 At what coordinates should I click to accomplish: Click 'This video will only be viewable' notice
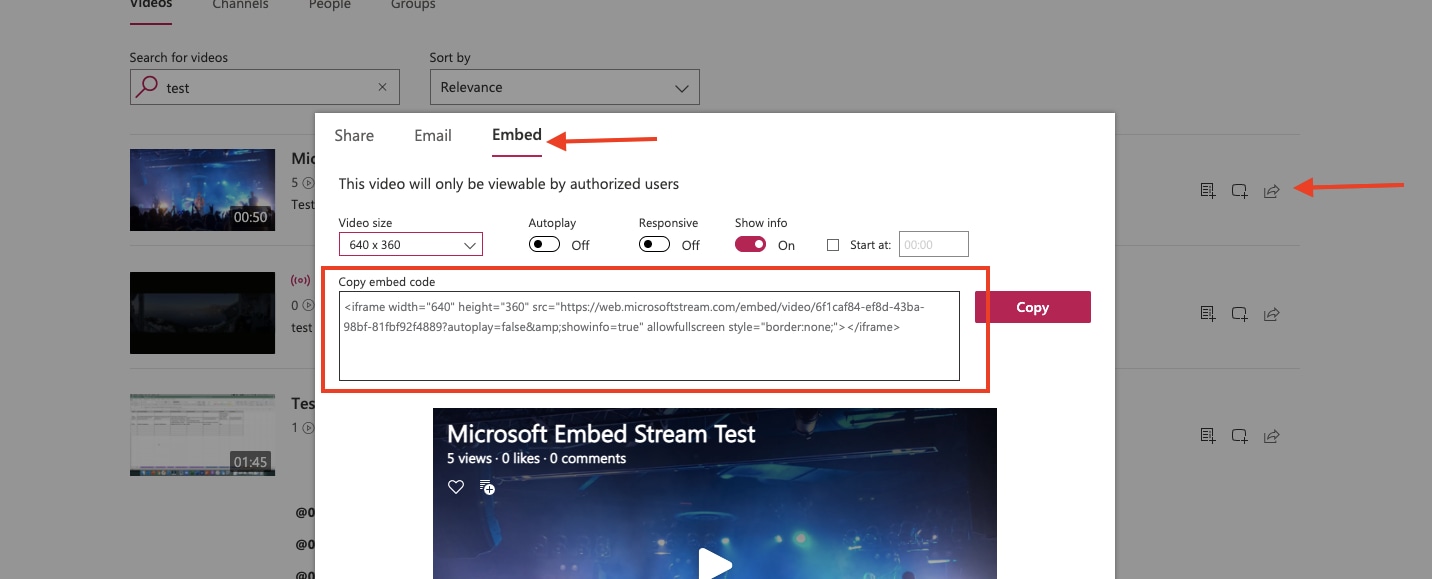point(509,184)
